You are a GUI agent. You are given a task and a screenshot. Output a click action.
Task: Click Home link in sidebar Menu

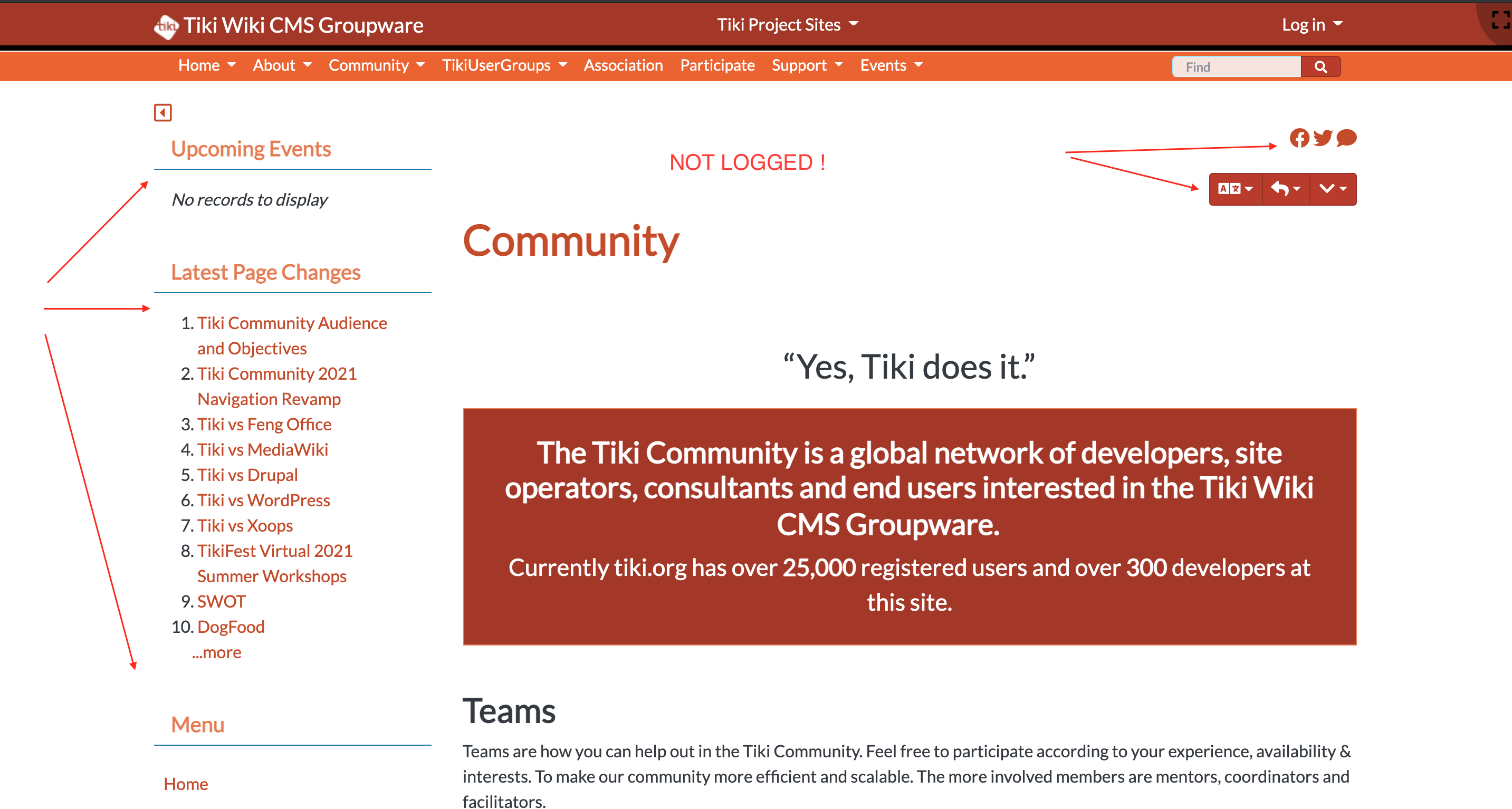point(186,784)
